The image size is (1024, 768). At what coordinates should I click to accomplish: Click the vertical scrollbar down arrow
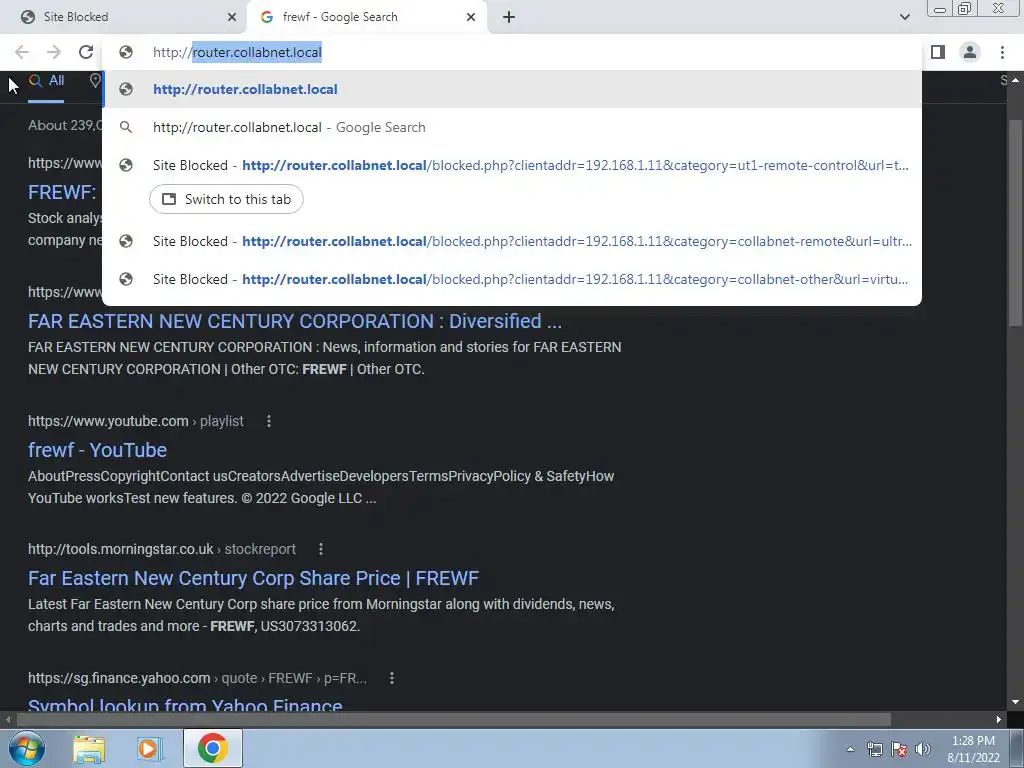pos(1015,702)
